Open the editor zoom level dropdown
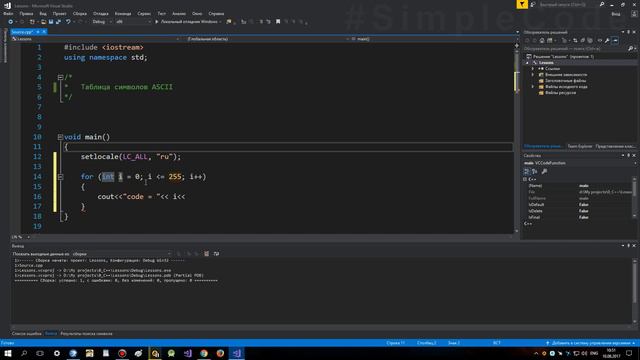 pos(21,237)
